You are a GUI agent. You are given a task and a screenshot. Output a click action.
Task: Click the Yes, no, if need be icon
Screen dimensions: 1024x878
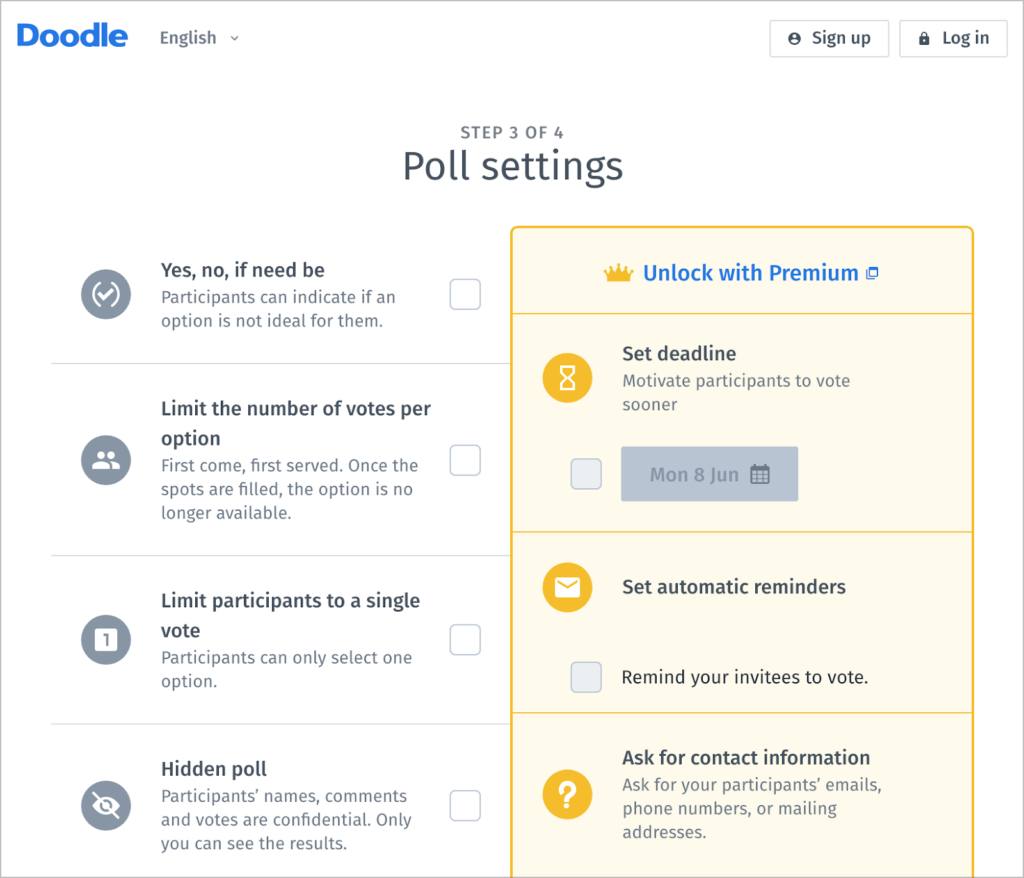tap(106, 294)
